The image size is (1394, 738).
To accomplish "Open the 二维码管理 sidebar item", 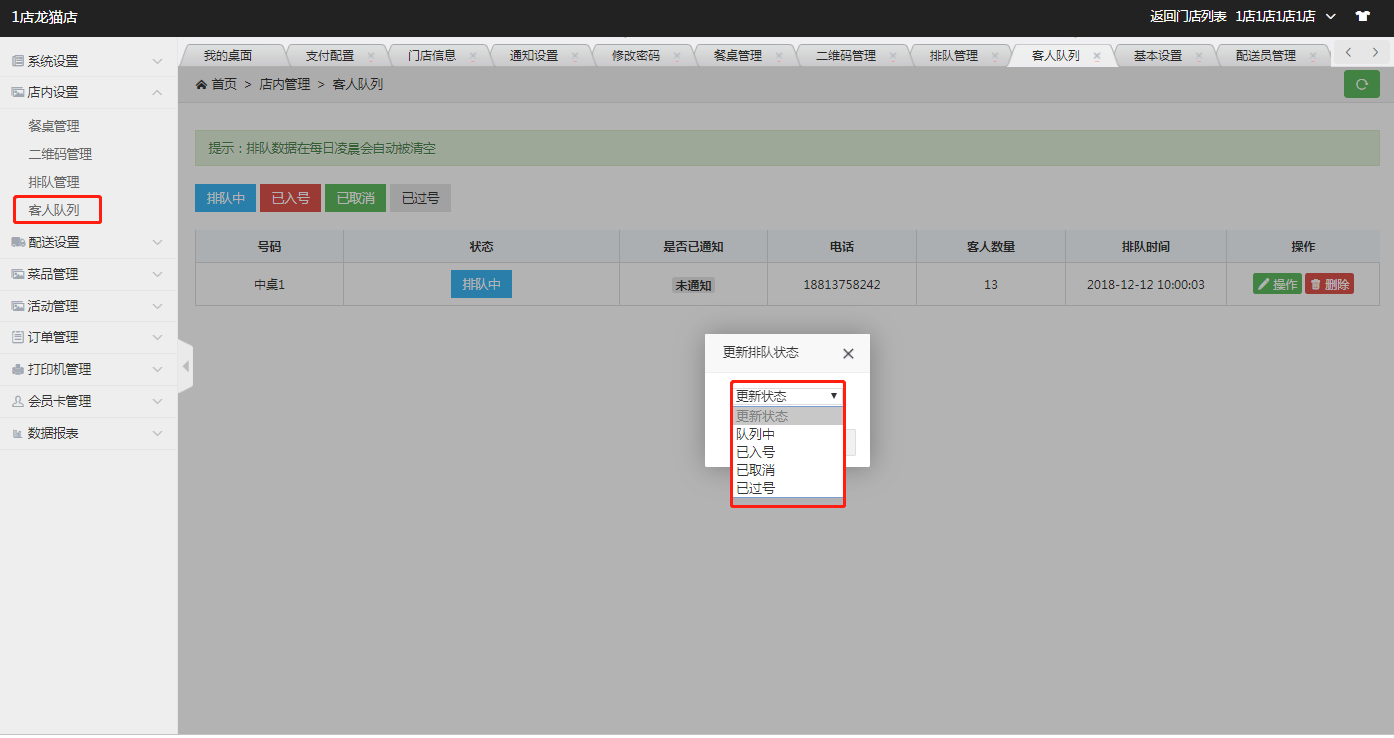I will pyautogui.click(x=60, y=154).
